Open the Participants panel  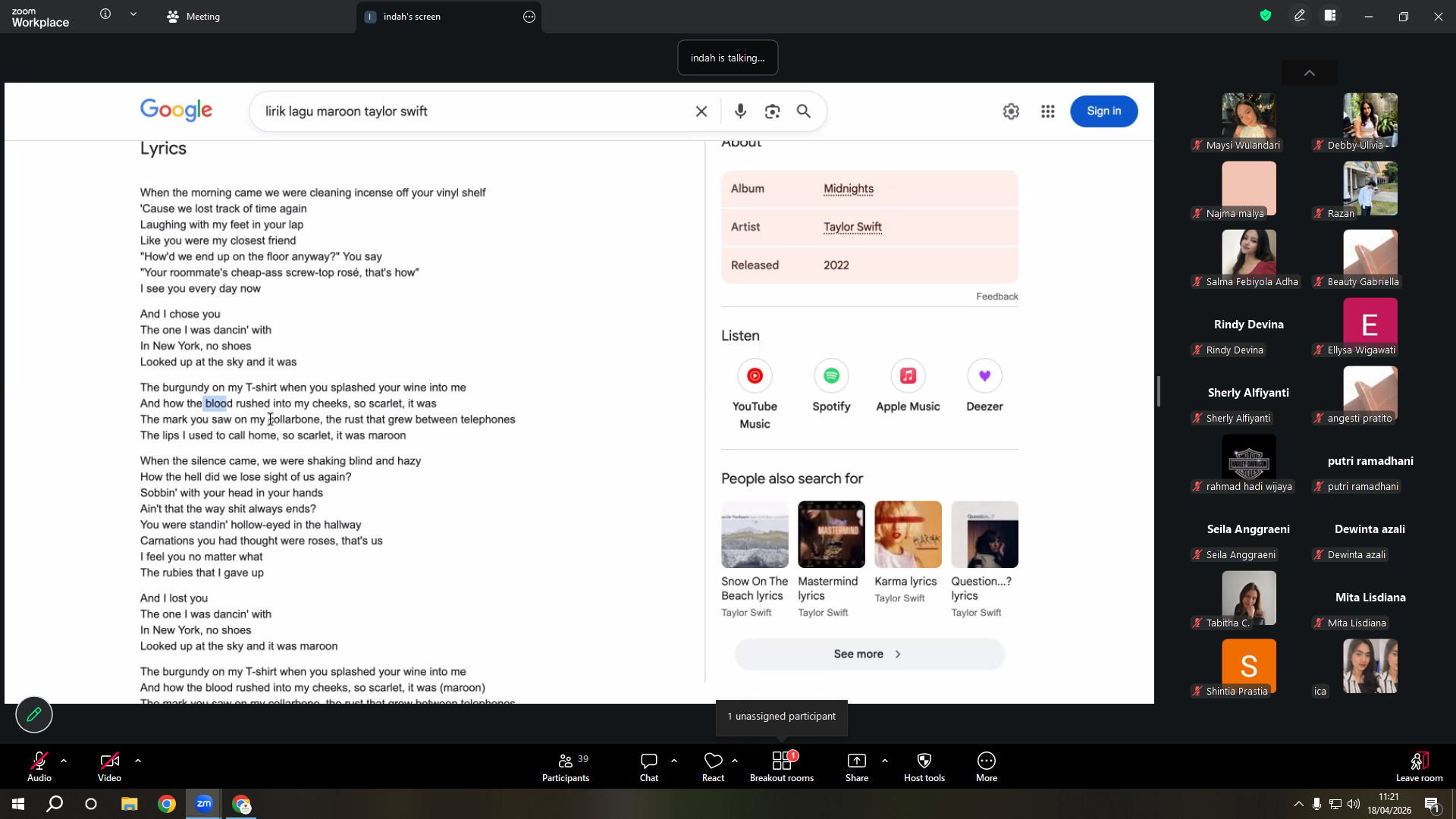pos(566,767)
